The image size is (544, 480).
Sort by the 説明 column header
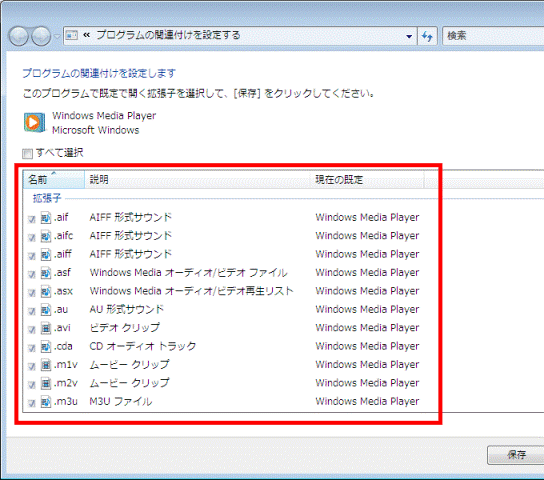tap(197, 179)
